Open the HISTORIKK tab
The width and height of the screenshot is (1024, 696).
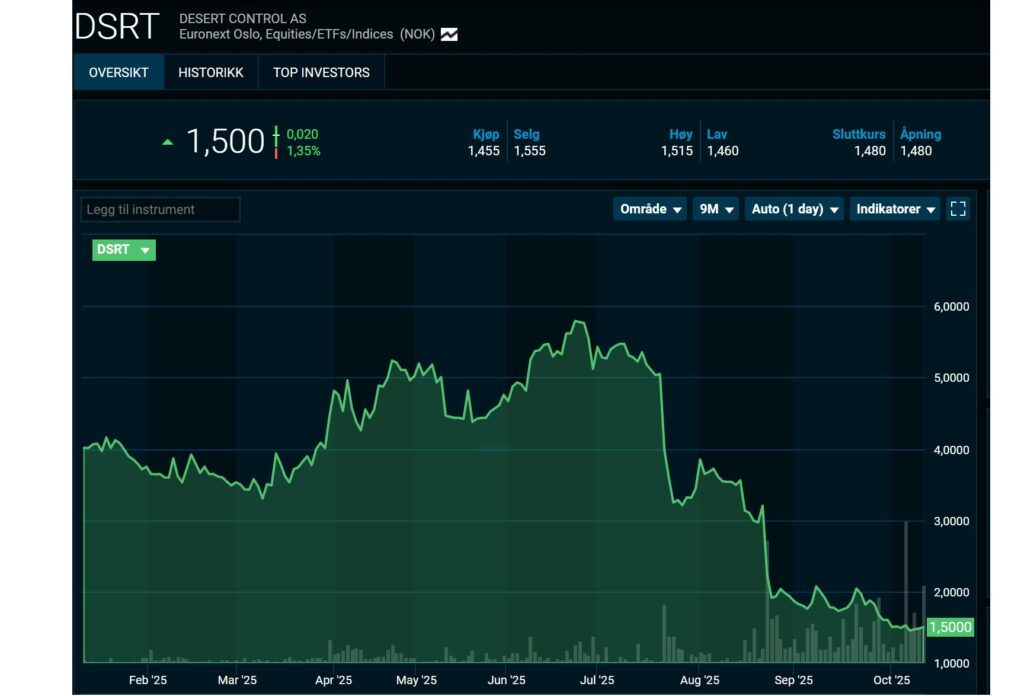pyautogui.click(x=211, y=72)
